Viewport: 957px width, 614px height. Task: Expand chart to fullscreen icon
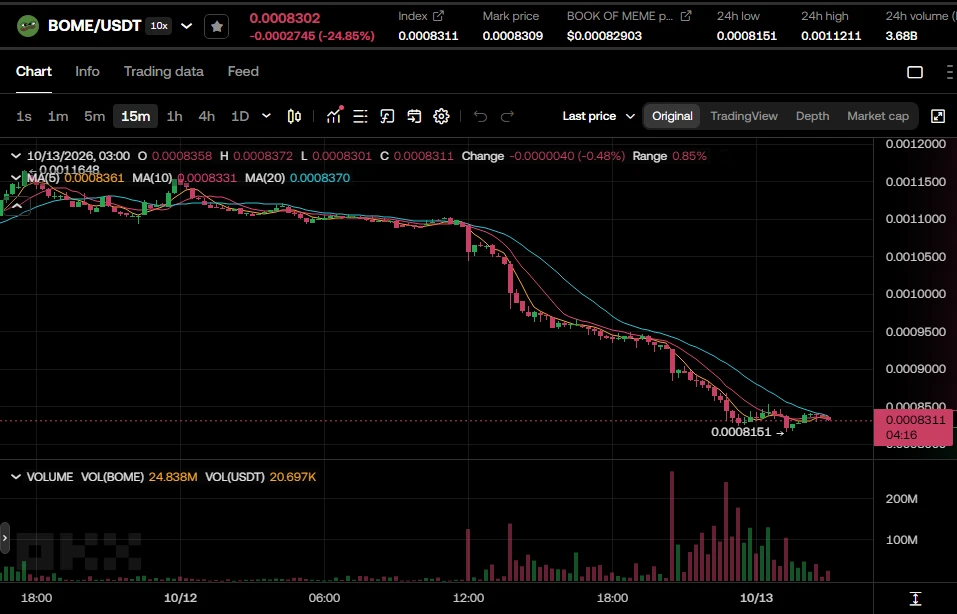[937, 116]
